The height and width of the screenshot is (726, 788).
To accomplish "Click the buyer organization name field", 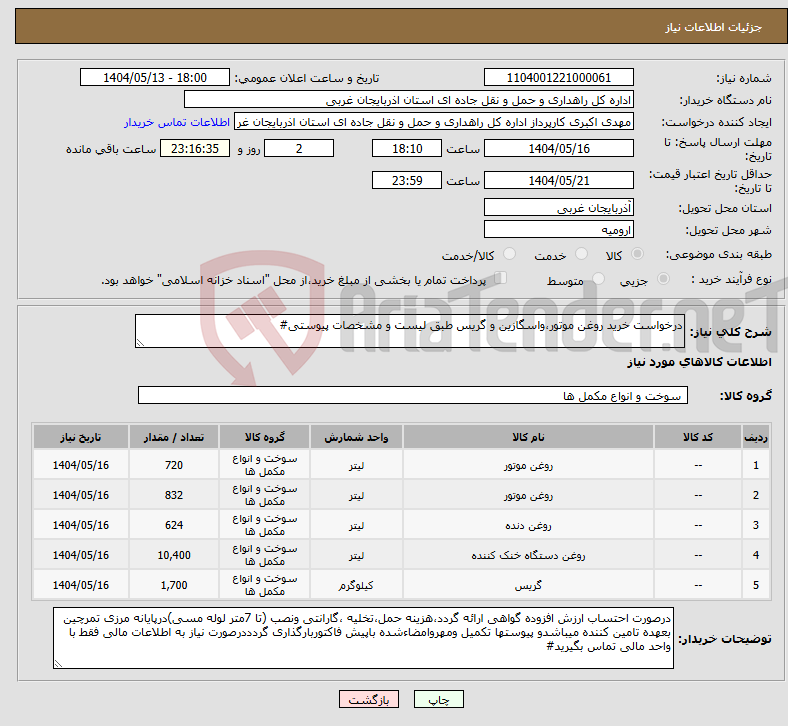I will [409, 100].
